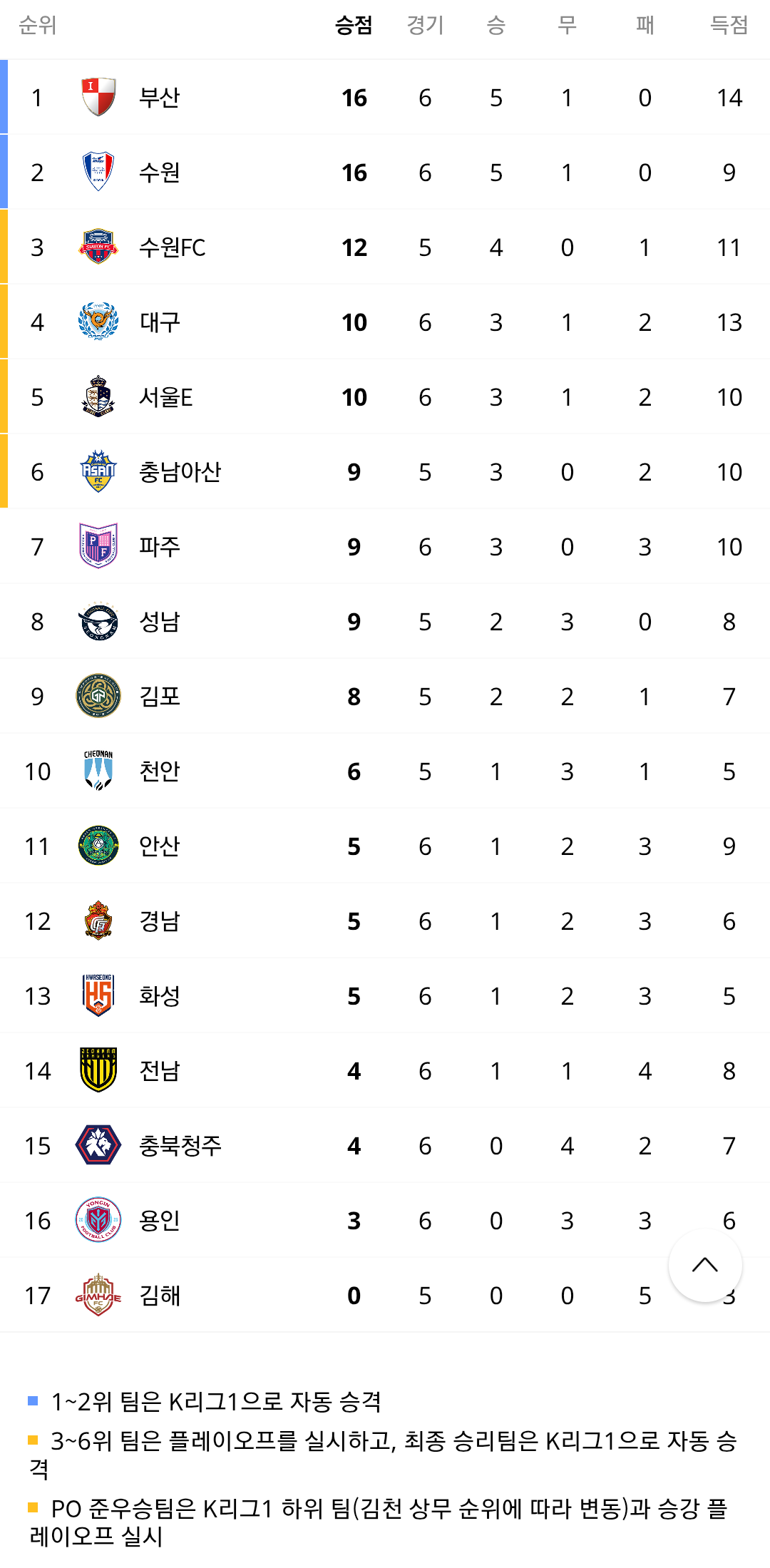The image size is (770, 1568).
Task: Click the 충북청주 team name
Action: pos(180,1146)
